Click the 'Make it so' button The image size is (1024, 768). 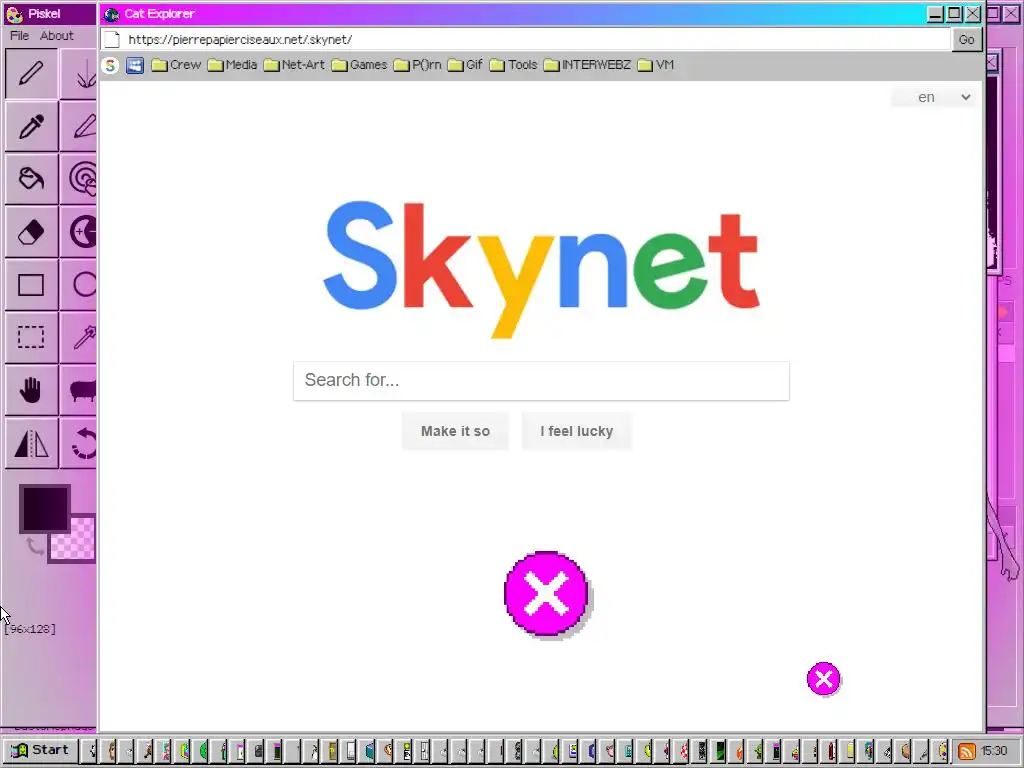coord(455,431)
